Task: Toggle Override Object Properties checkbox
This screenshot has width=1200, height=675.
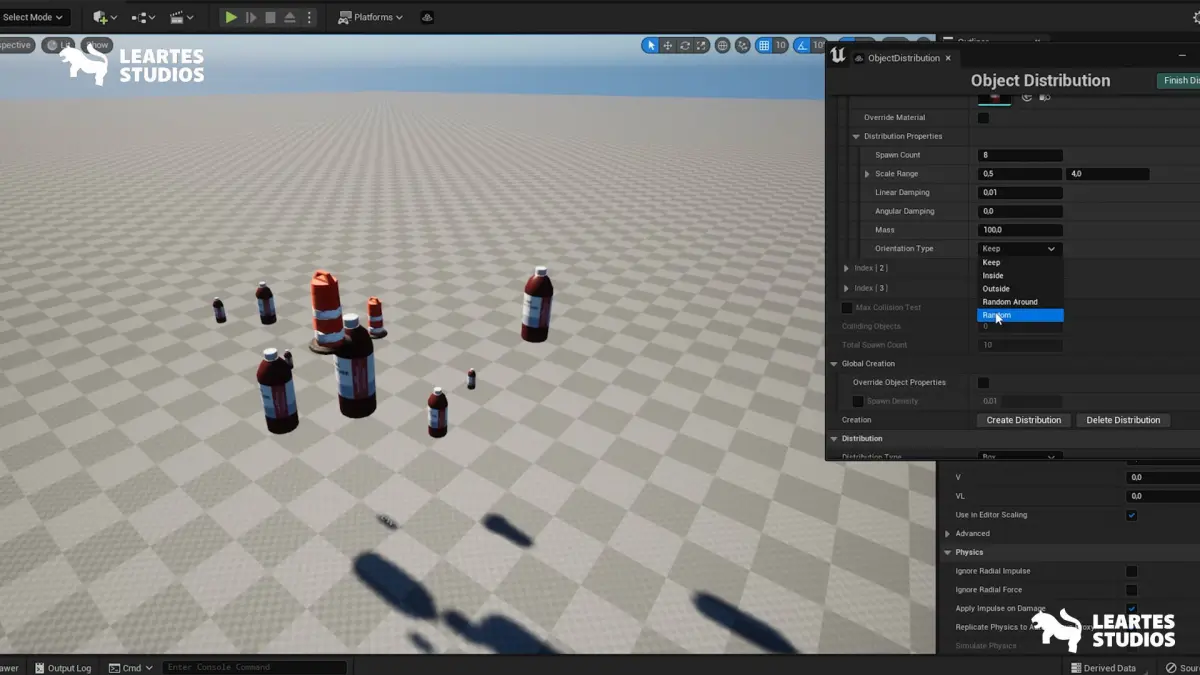Action: tap(983, 382)
